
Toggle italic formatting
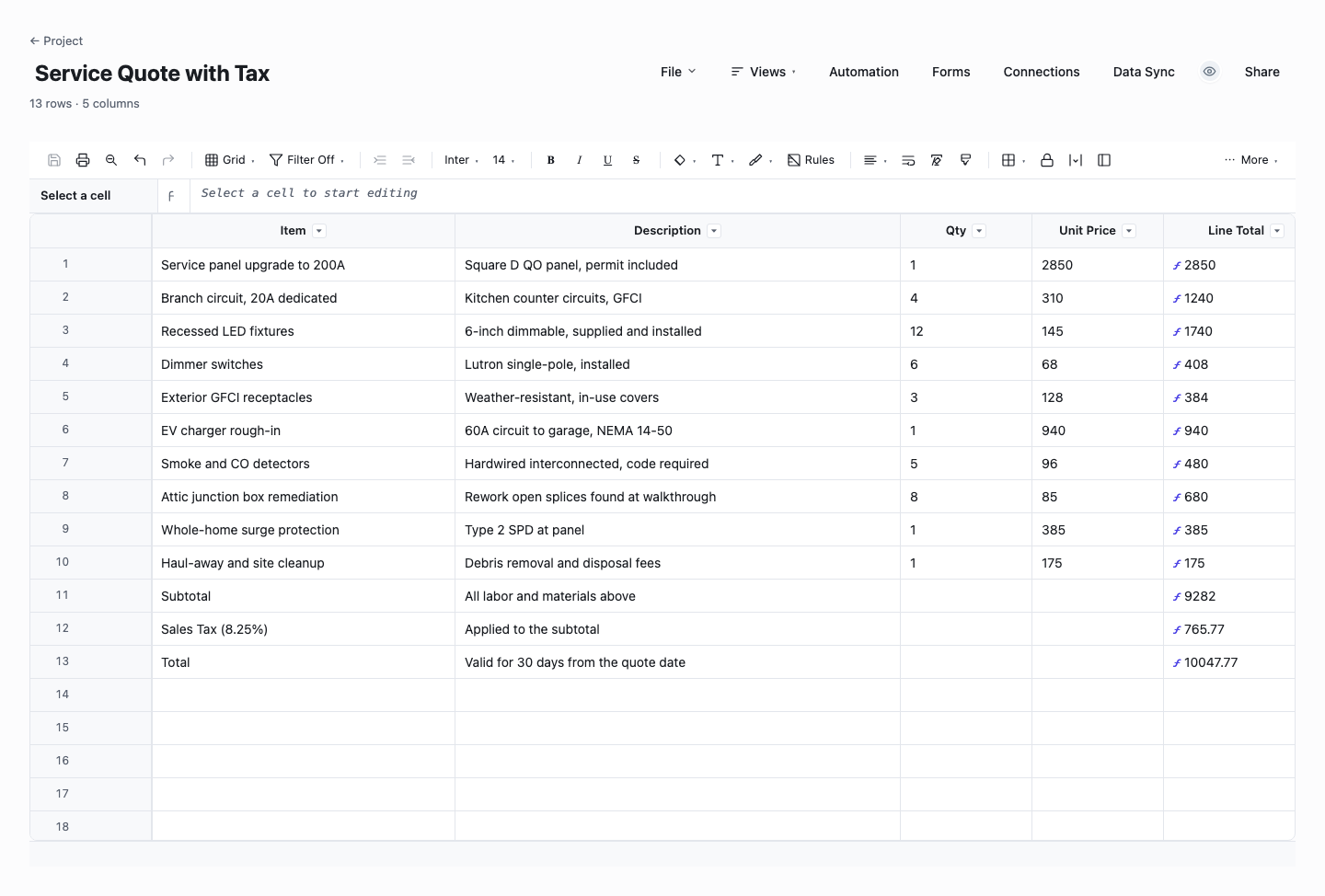(x=580, y=160)
